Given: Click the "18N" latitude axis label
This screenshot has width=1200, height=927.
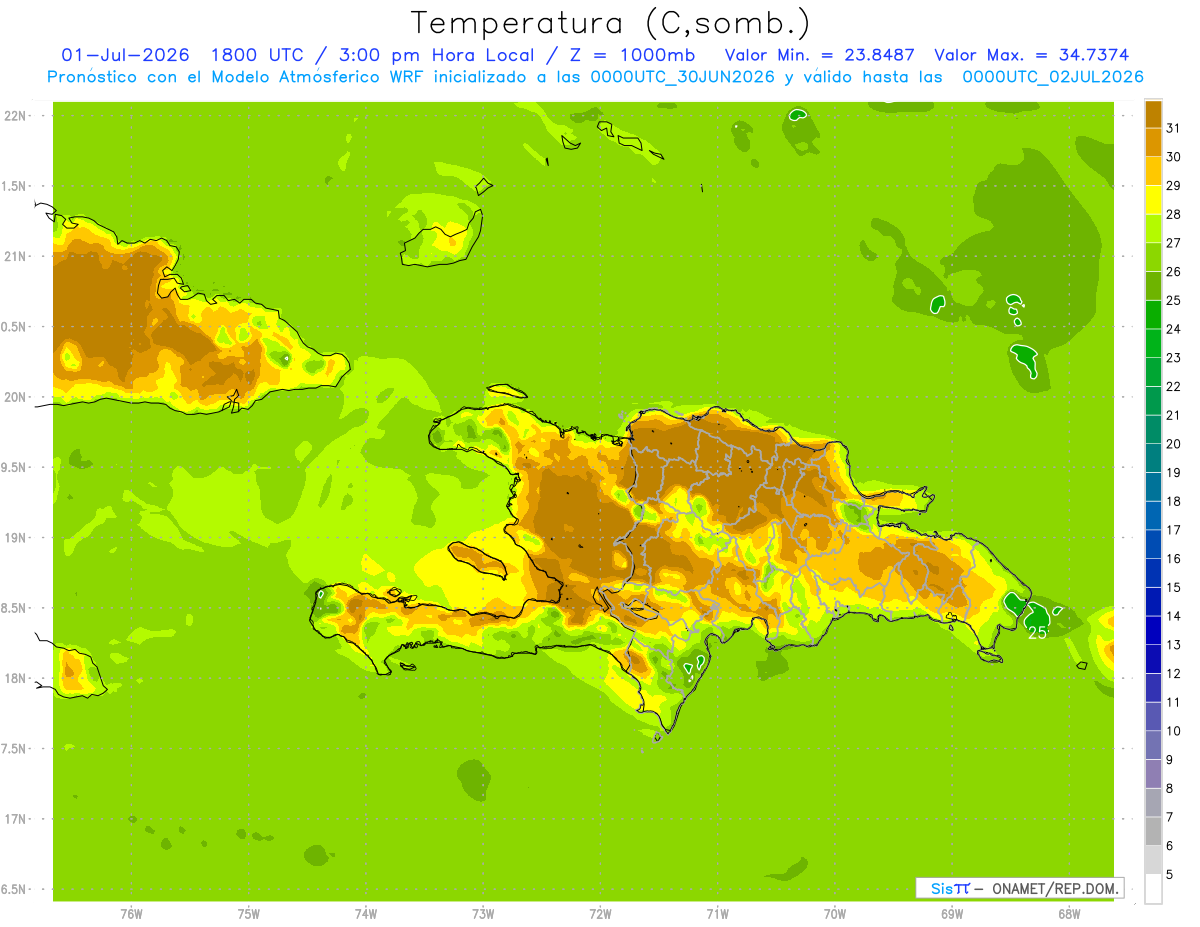Looking at the screenshot, I should [x=14, y=679].
